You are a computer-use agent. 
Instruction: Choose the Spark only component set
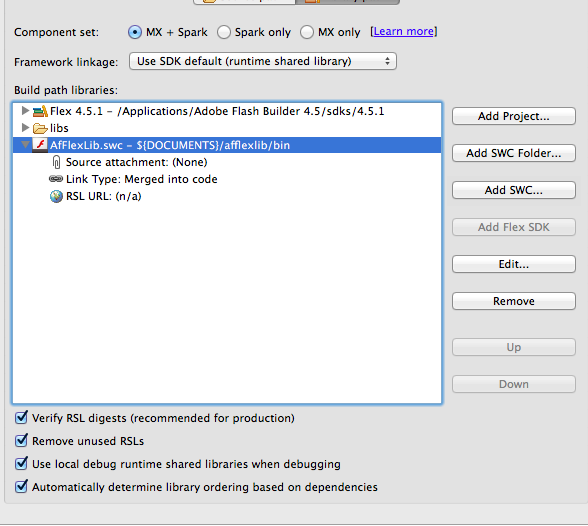click(x=224, y=32)
